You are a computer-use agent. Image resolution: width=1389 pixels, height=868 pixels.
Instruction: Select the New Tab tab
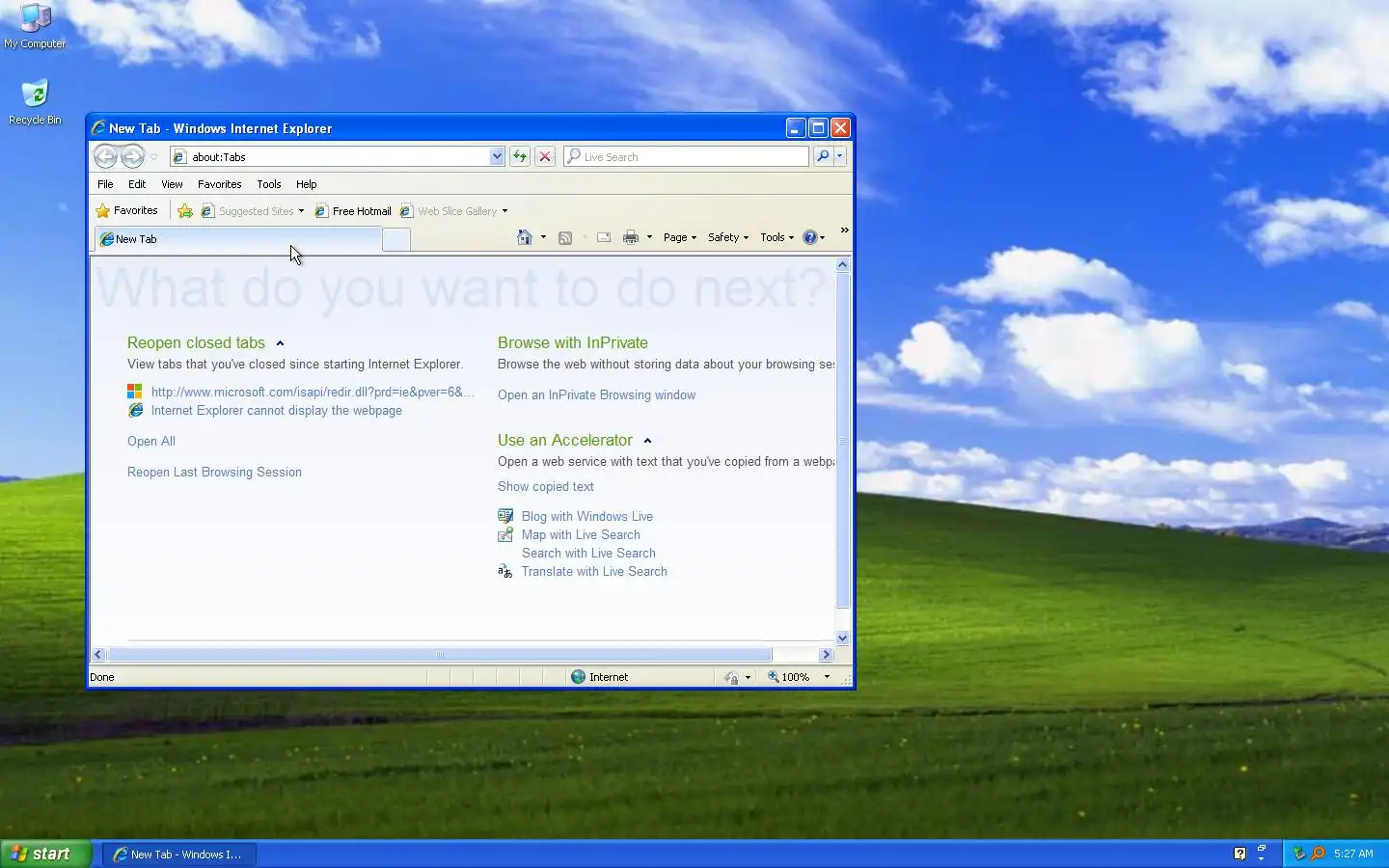tap(238, 239)
